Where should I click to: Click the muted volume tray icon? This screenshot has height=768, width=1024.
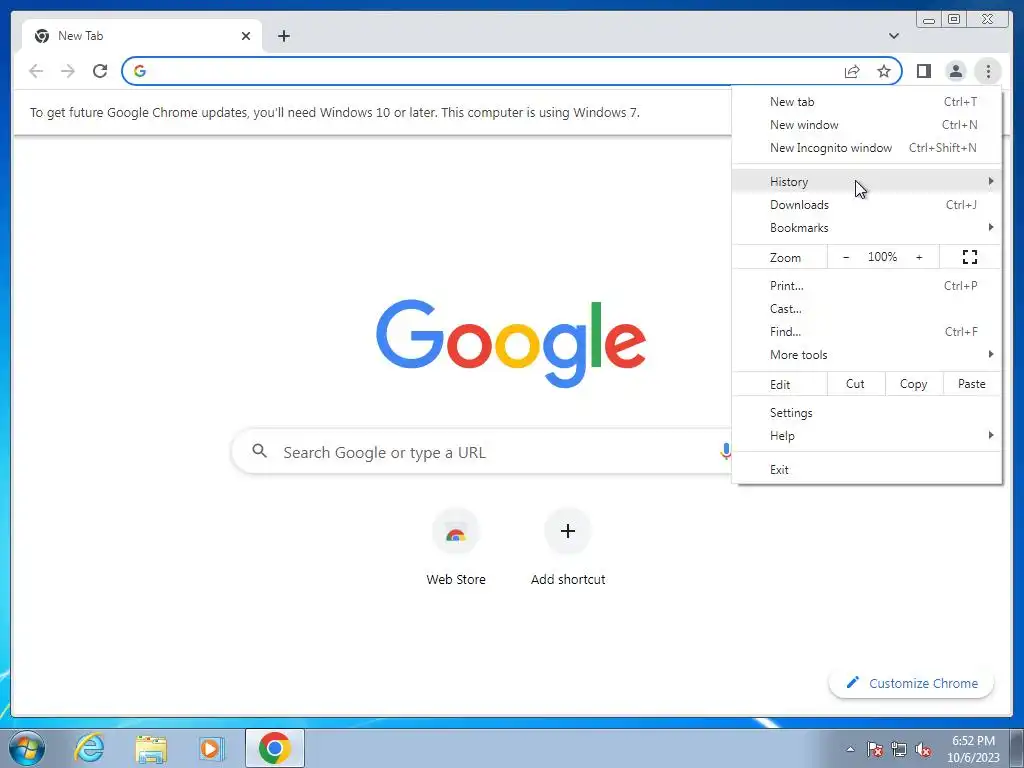923,749
